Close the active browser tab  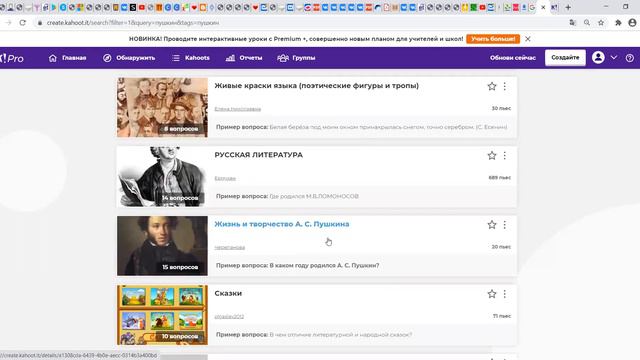pos(543,7)
